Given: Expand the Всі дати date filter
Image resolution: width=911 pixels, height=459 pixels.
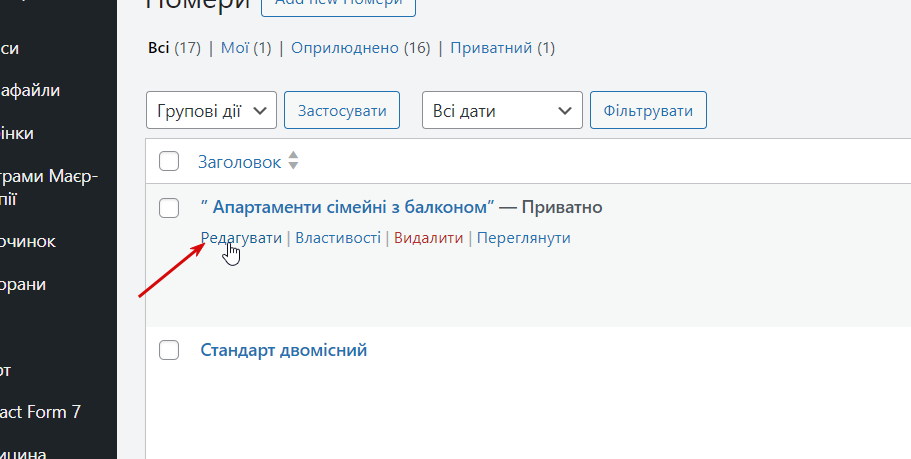Looking at the screenshot, I should point(502,111).
